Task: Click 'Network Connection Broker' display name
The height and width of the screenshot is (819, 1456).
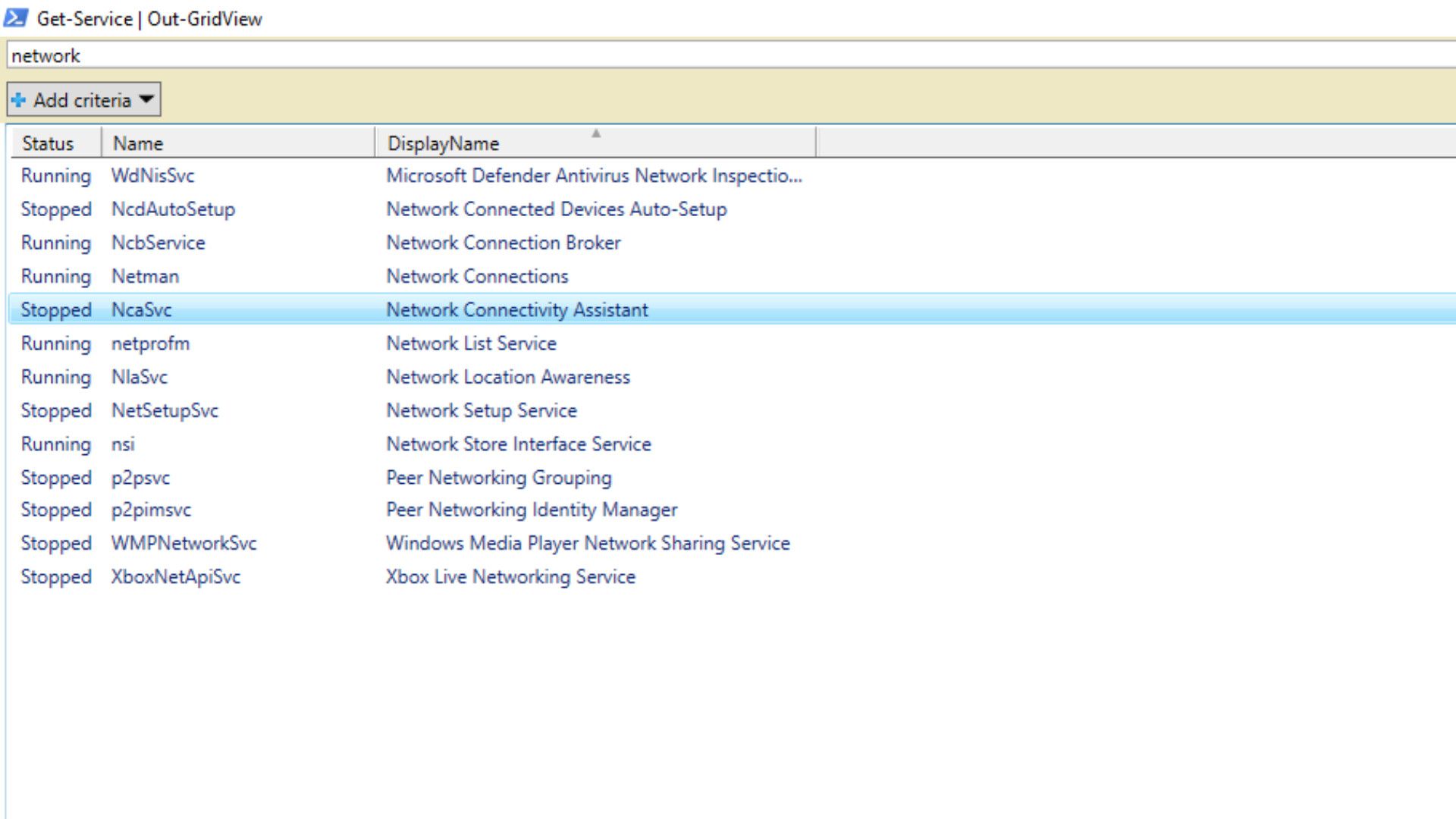Action: [504, 243]
